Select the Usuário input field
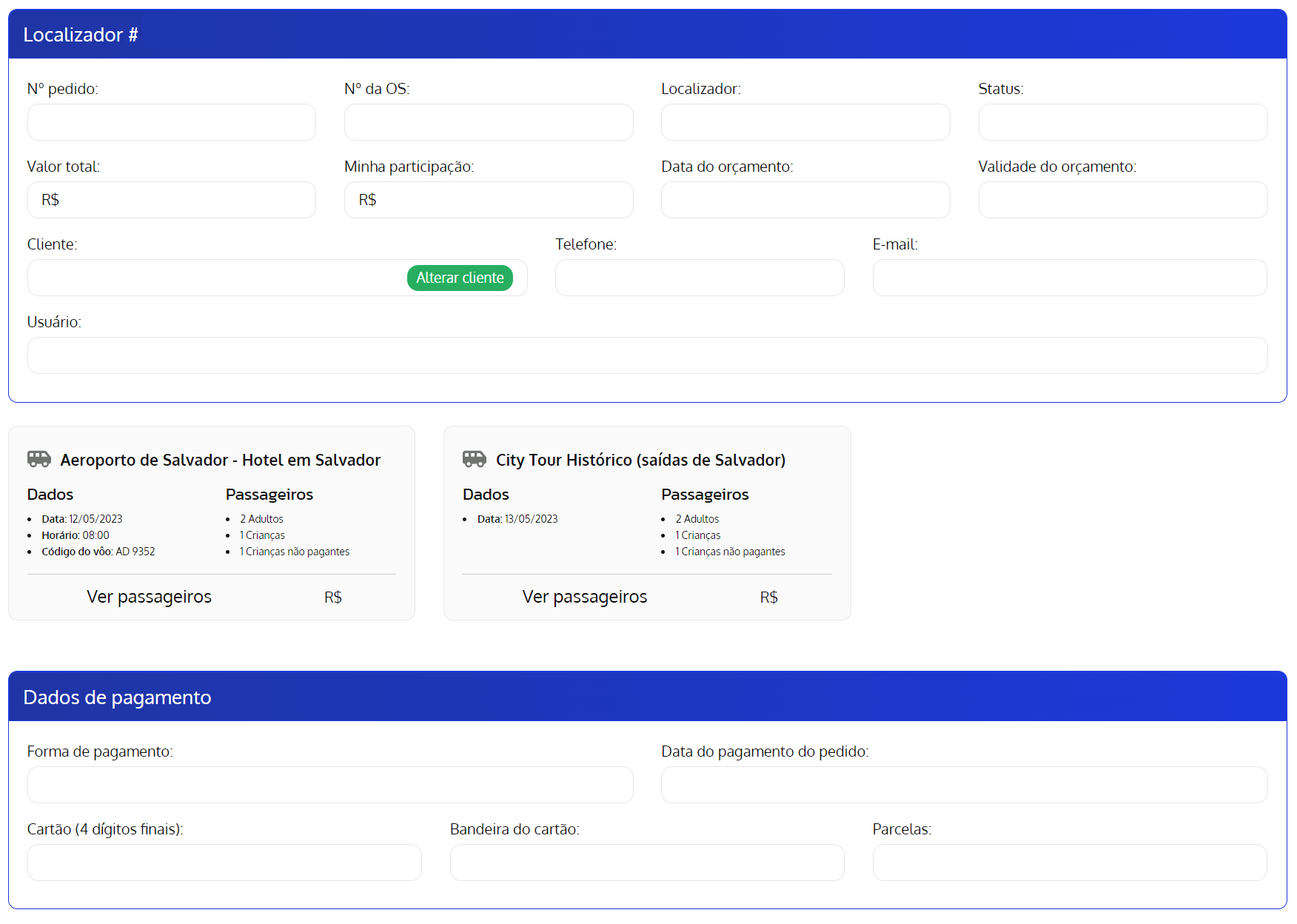The width and height of the screenshot is (1297, 924). point(647,355)
